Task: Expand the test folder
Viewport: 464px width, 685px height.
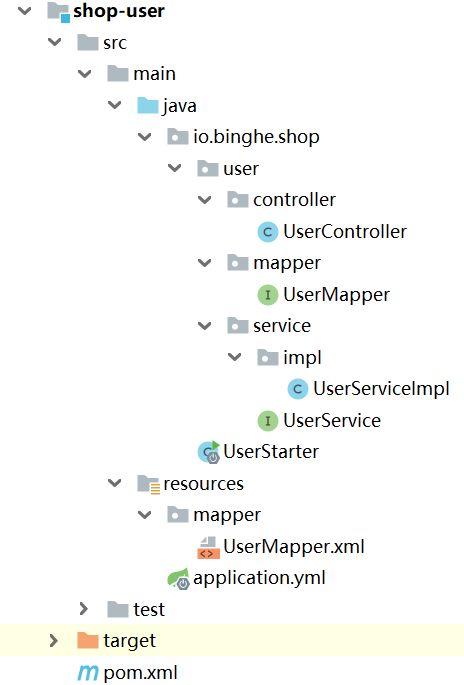Action: click(x=84, y=609)
